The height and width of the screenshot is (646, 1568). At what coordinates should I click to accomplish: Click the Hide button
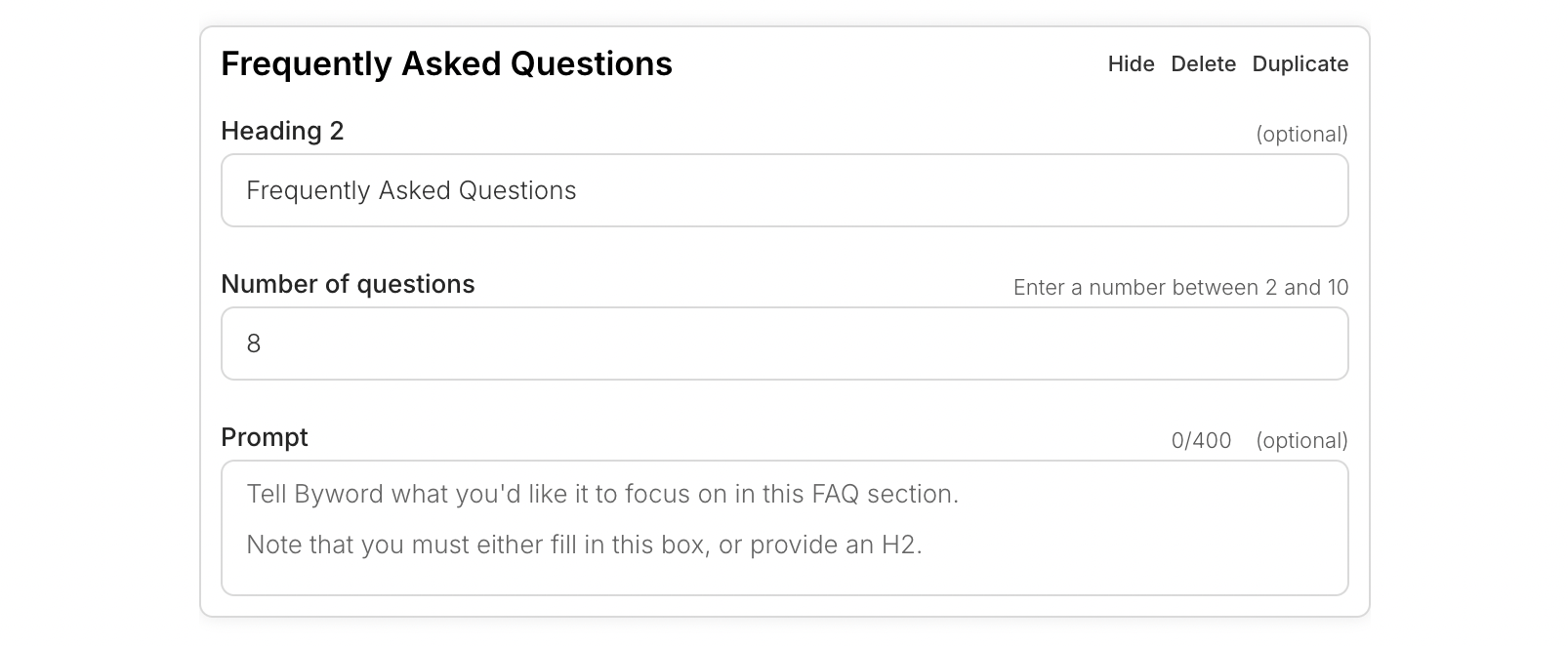(x=1131, y=63)
